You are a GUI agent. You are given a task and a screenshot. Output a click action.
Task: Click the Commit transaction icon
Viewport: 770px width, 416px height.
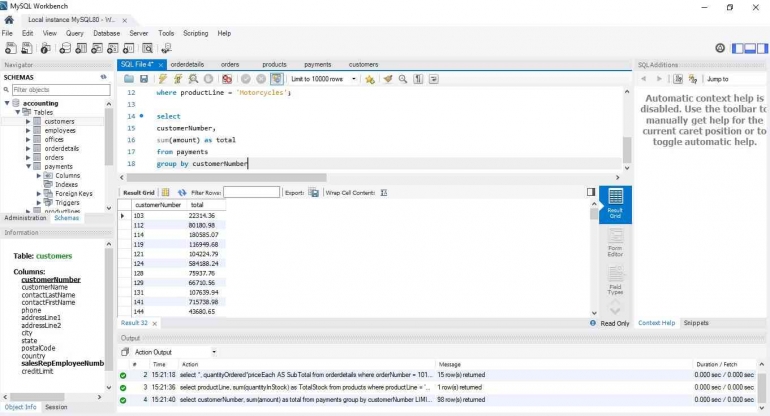pos(246,79)
